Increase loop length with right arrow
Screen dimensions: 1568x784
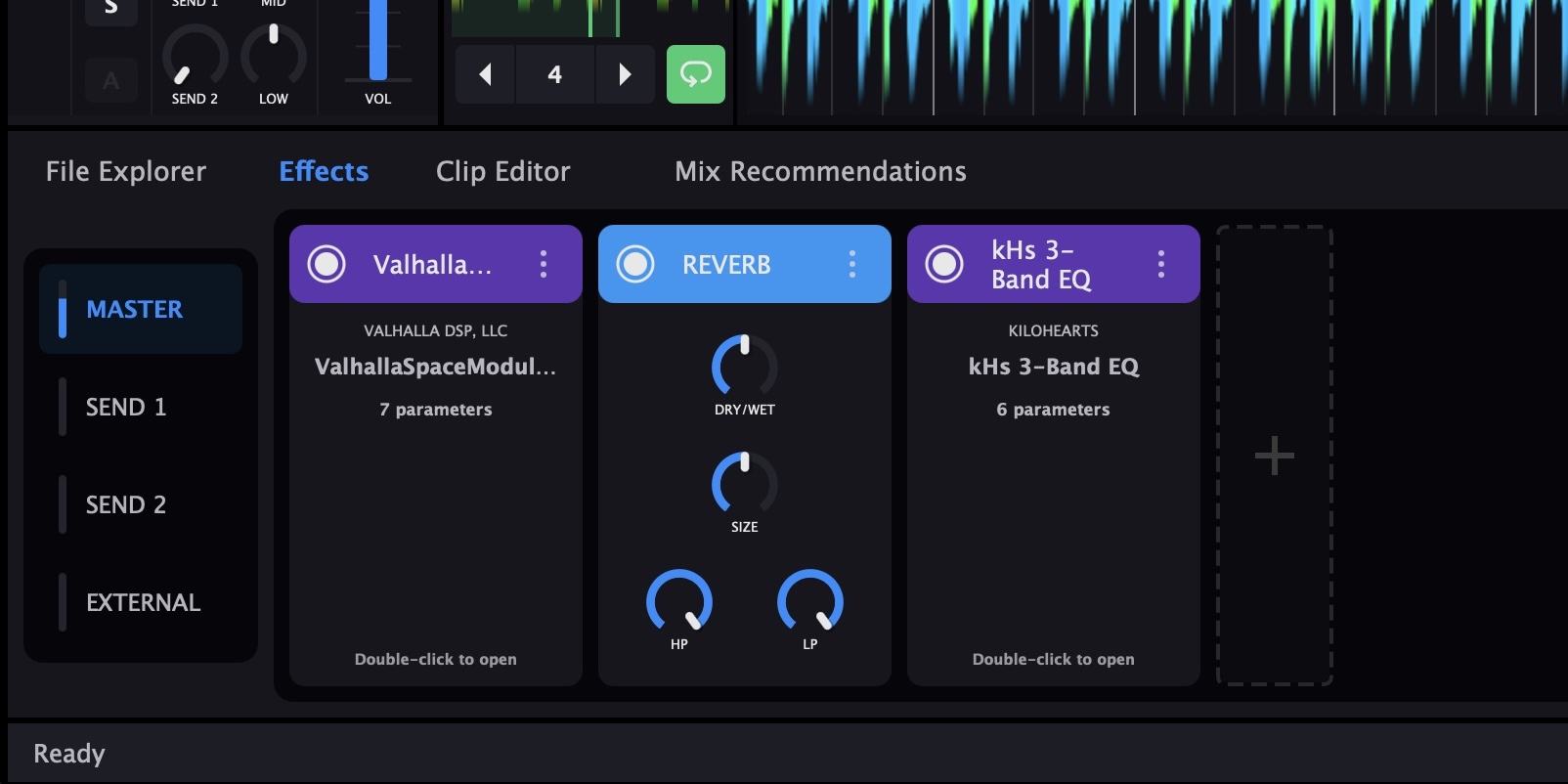(626, 74)
